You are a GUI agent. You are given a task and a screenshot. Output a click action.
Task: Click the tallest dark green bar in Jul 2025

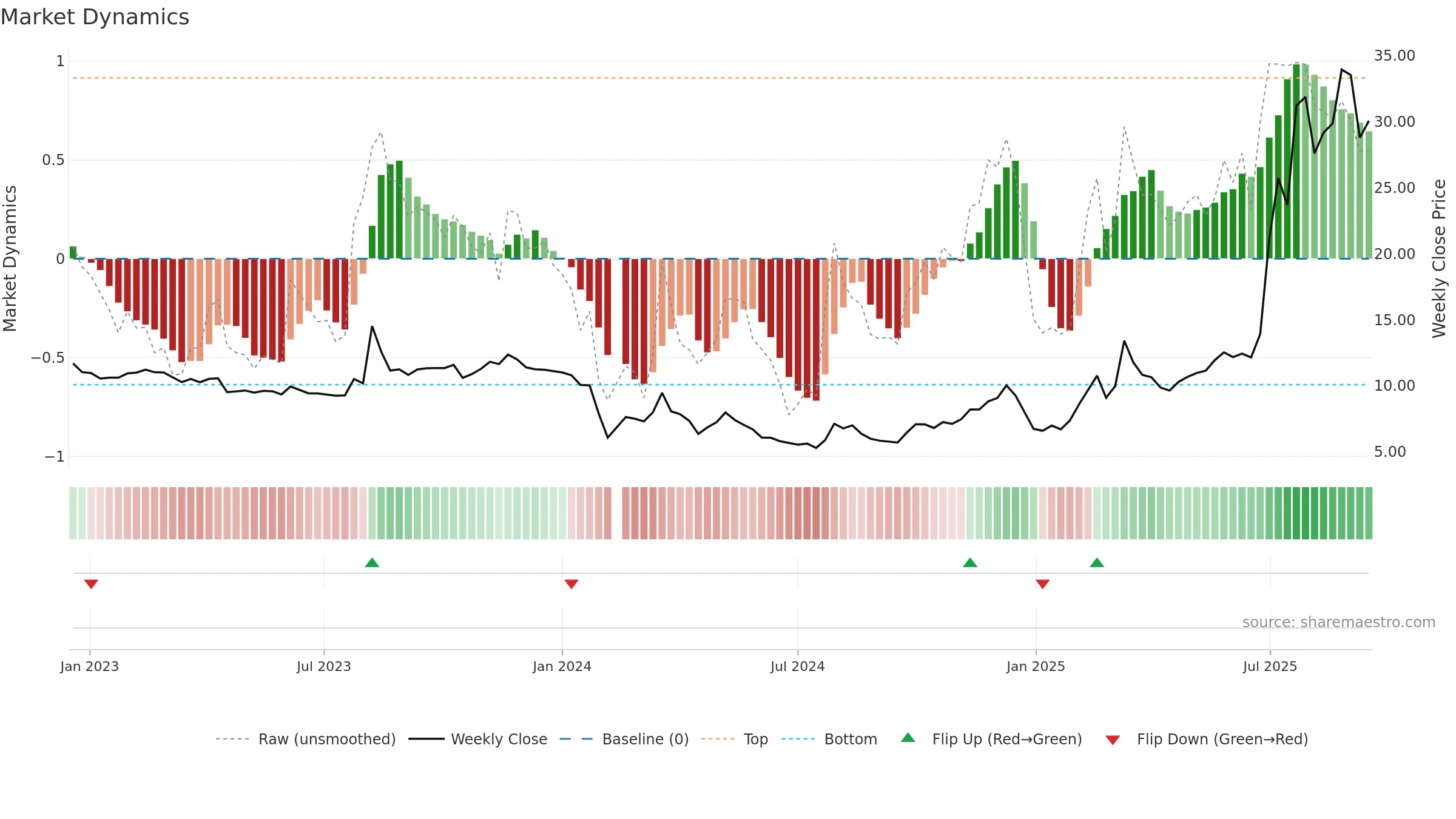click(x=1296, y=161)
